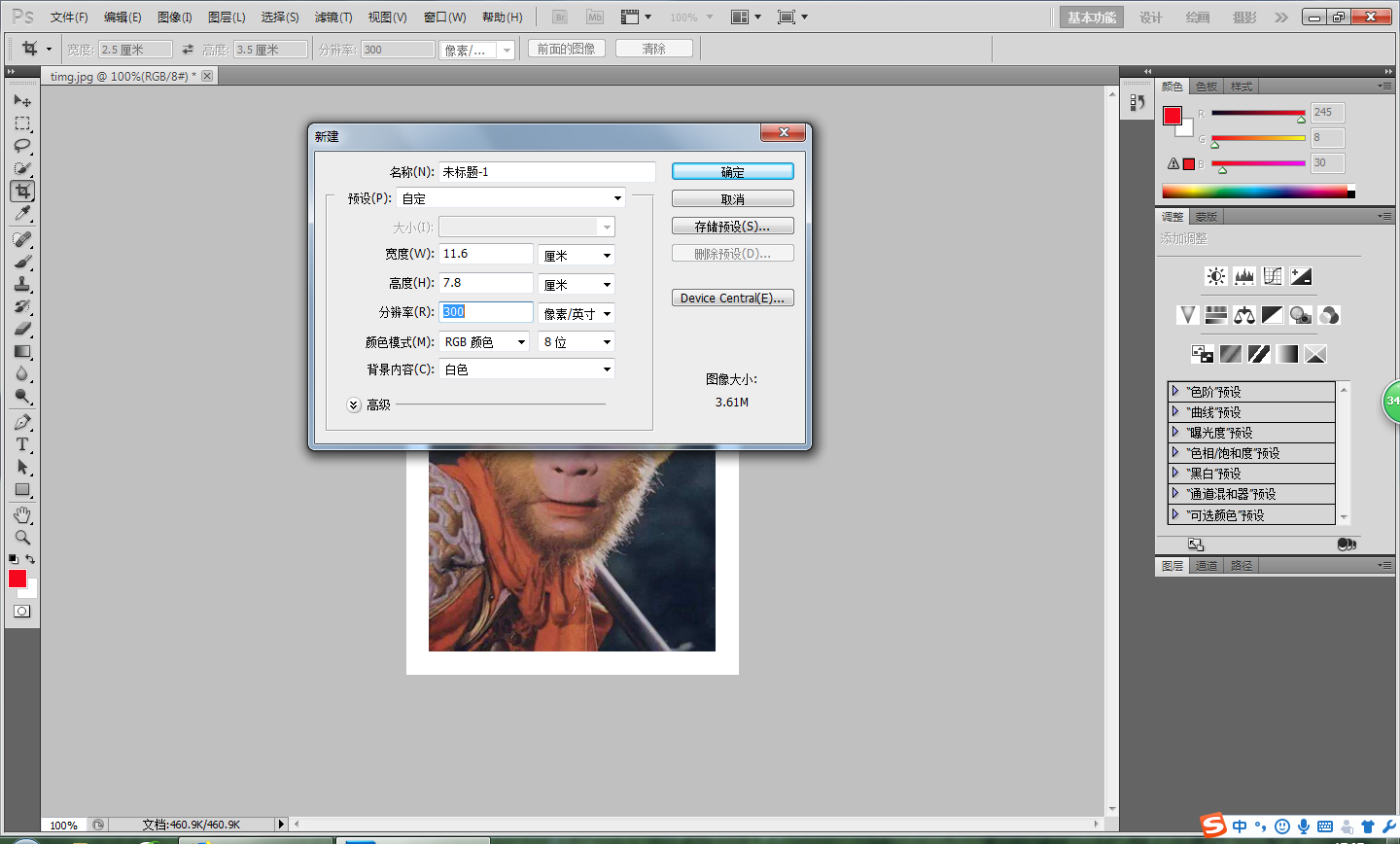Select the Zoom tool in the toolbox
Screen dimensions: 1400x844
click(x=22, y=537)
